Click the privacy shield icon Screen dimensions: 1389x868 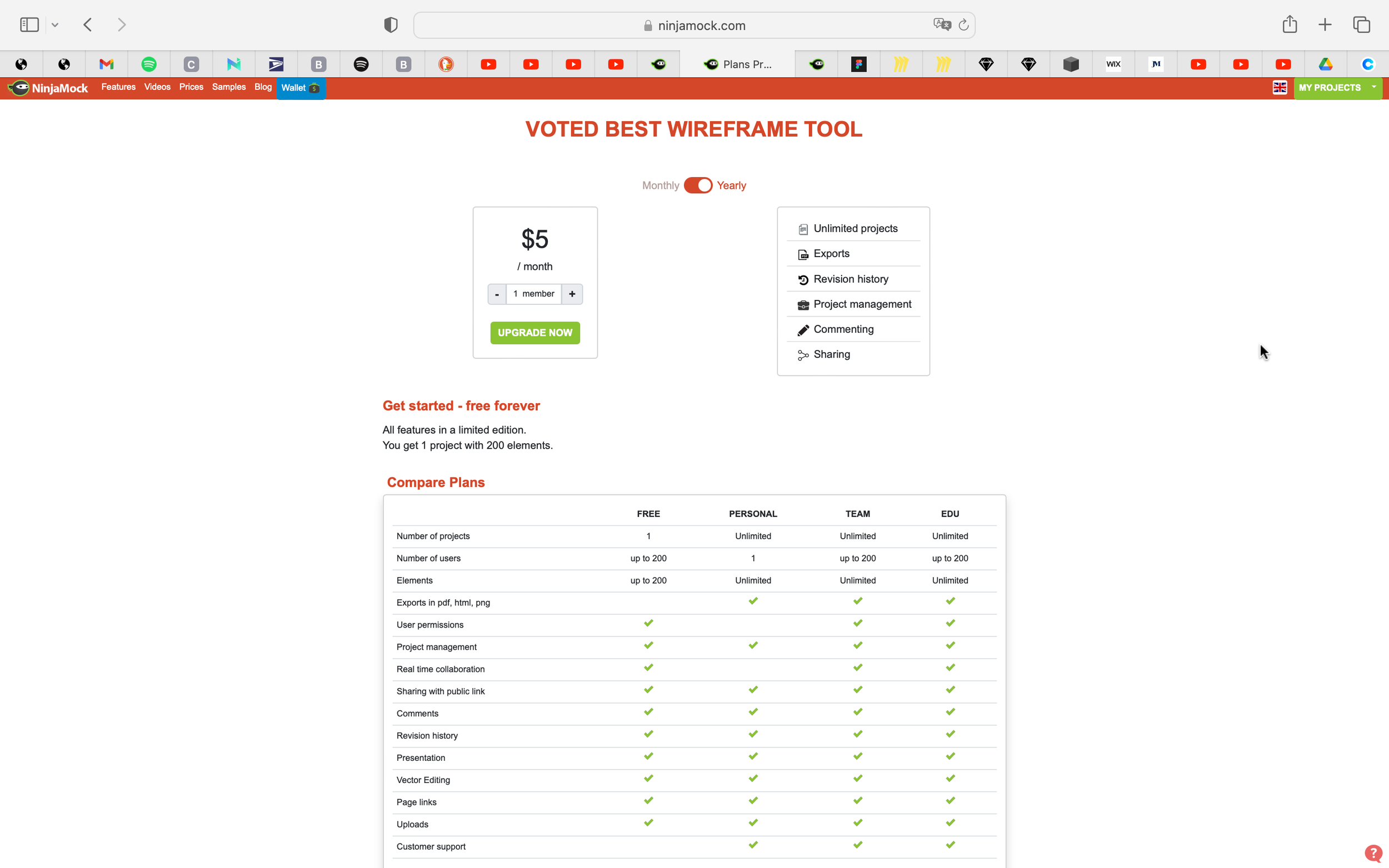(x=390, y=24)
